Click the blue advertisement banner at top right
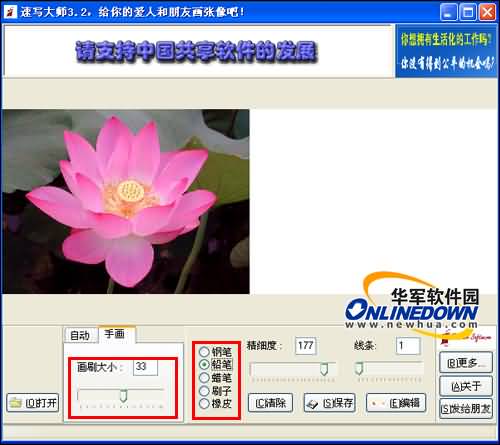 [446, 51]
